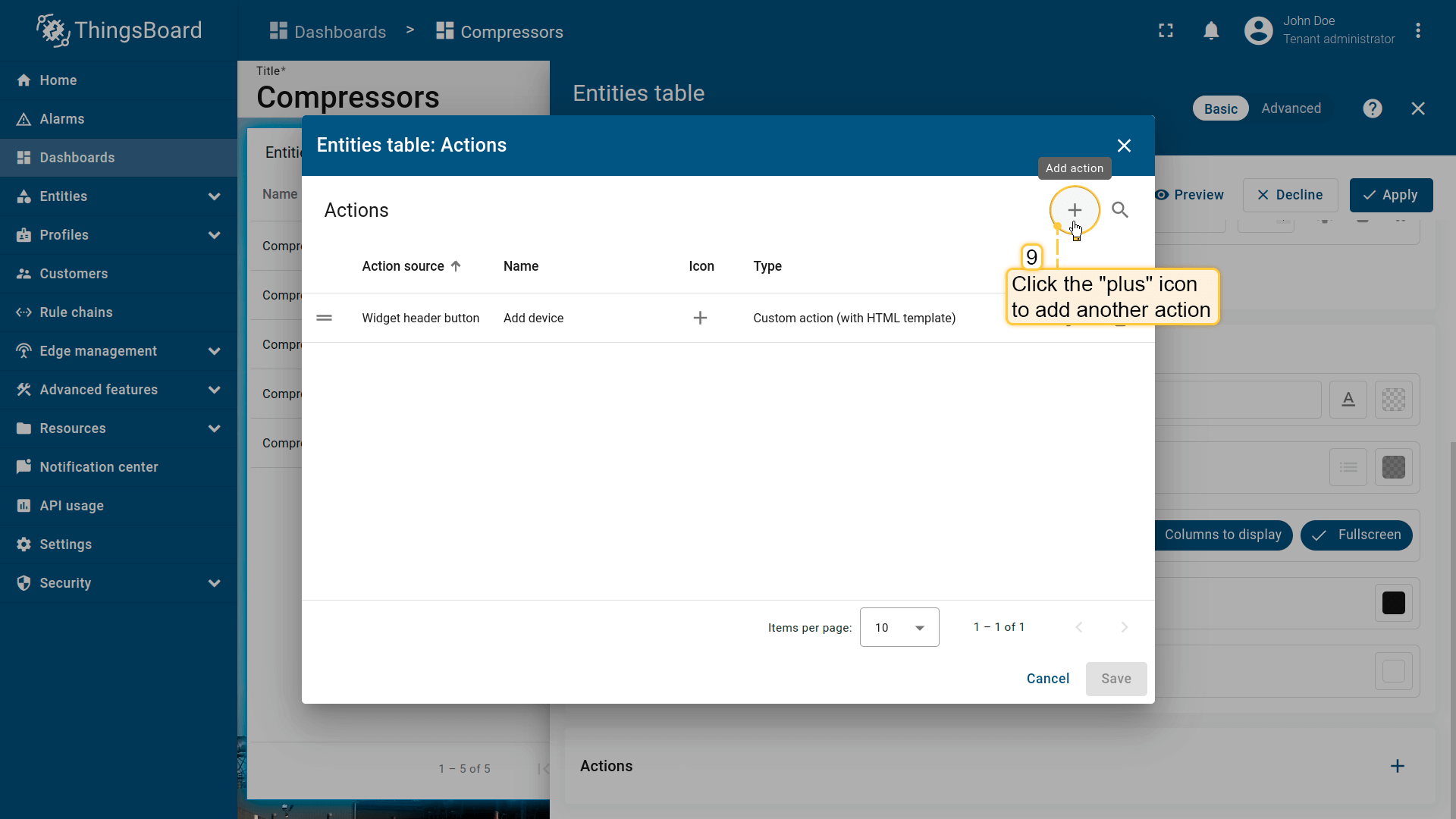Open the text font settings icon

1348,400
